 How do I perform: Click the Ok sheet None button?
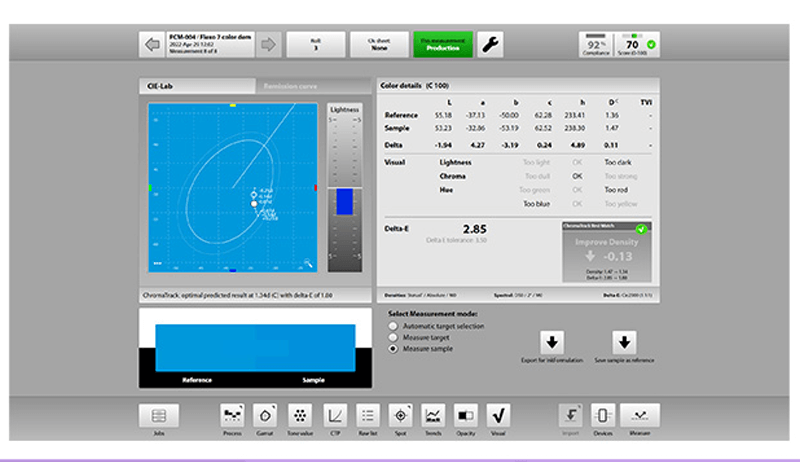[x=379, y=45]
